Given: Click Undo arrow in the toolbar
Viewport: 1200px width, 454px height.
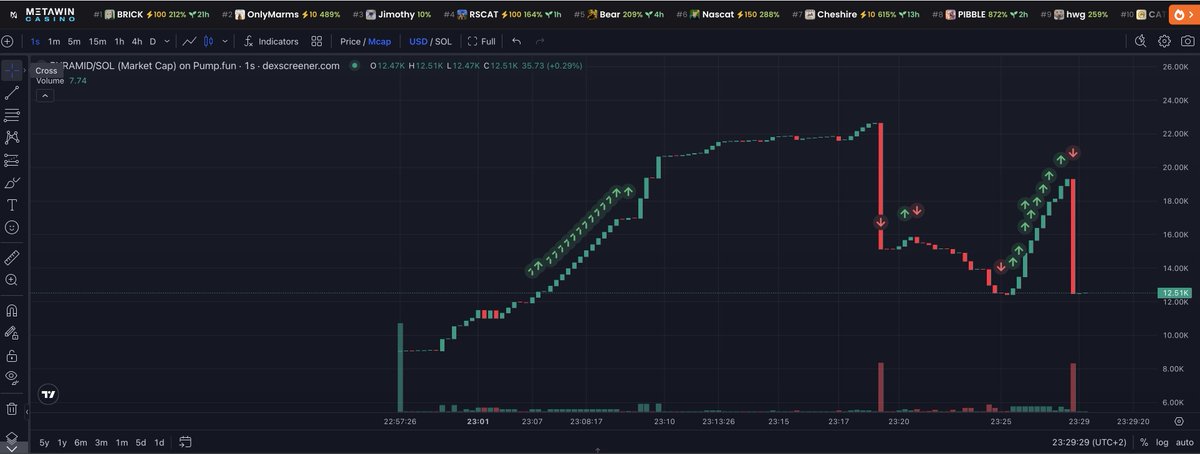Looking at the screenshot, I should pos(516,41).
